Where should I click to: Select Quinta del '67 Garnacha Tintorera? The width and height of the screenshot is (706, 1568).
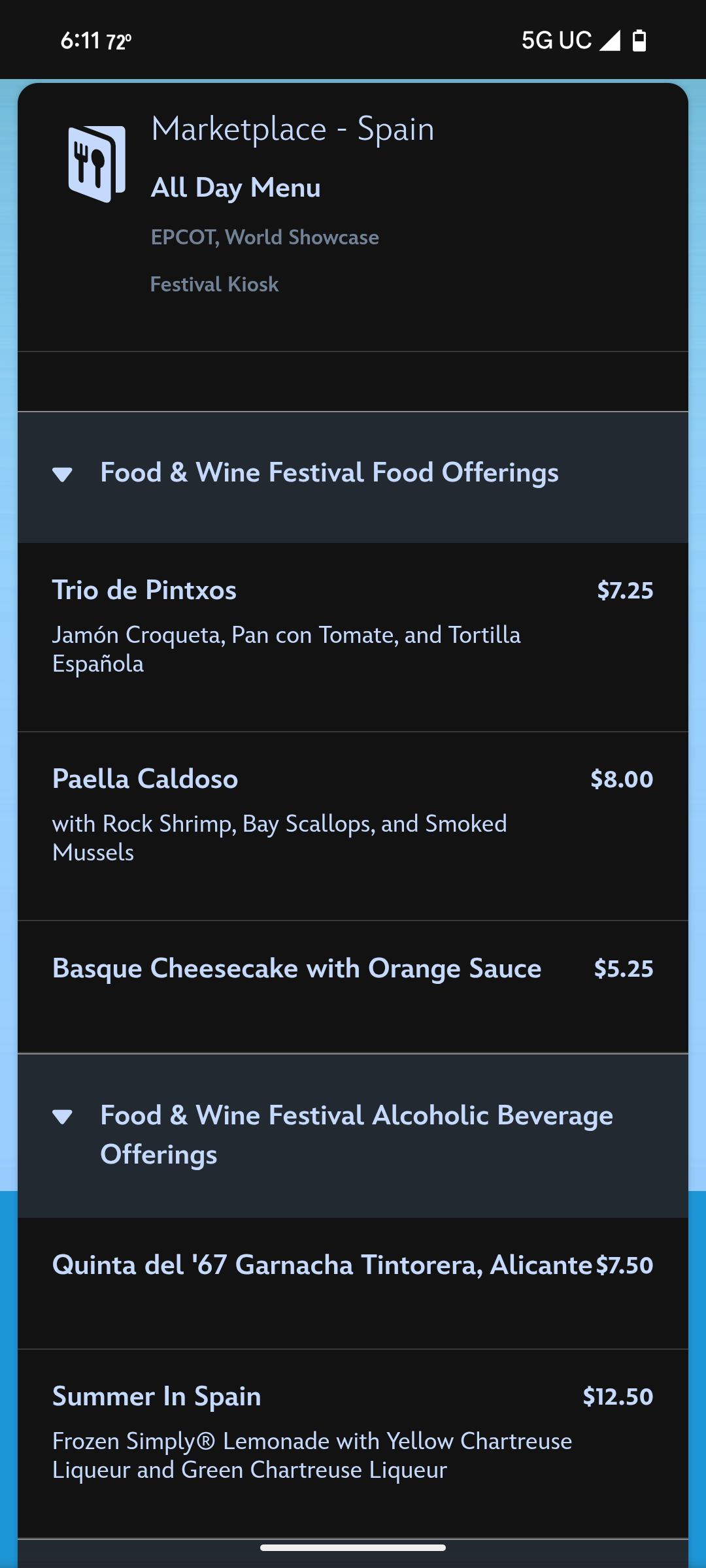pos(353,1283)
